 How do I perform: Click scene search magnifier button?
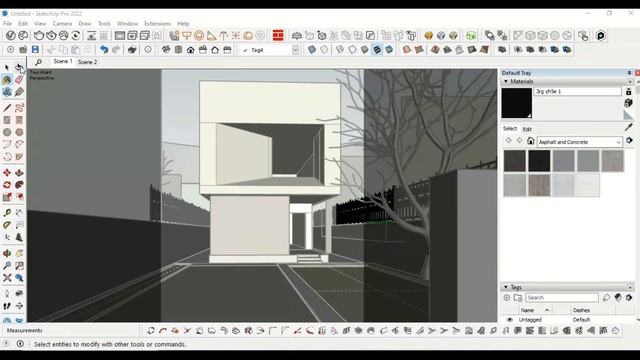38,62
